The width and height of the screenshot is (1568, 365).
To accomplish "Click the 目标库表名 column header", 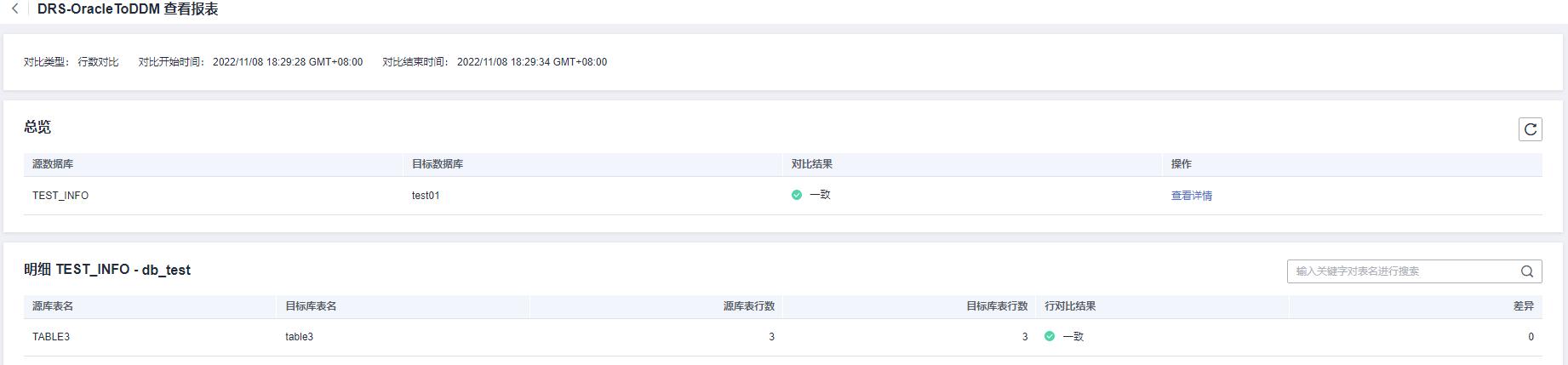I will coord(311,306).
